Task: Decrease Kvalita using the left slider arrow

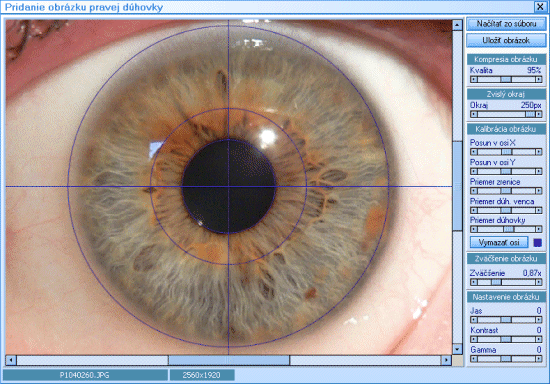Action: tap(474, 80)
